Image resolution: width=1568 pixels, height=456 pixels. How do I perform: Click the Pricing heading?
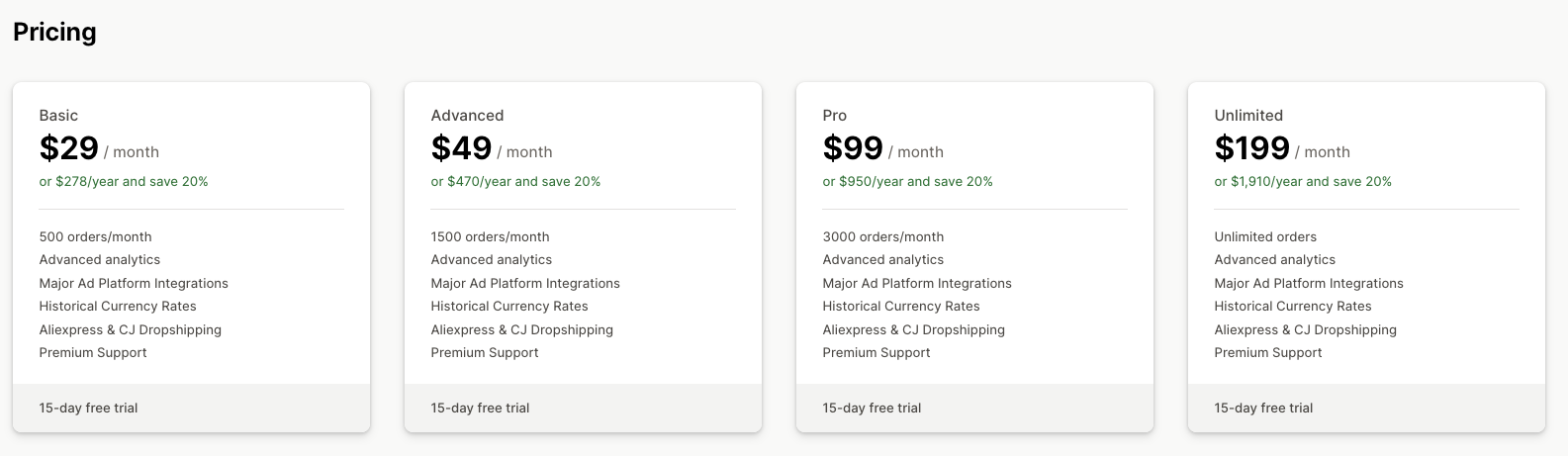click(x=54, y=33)
